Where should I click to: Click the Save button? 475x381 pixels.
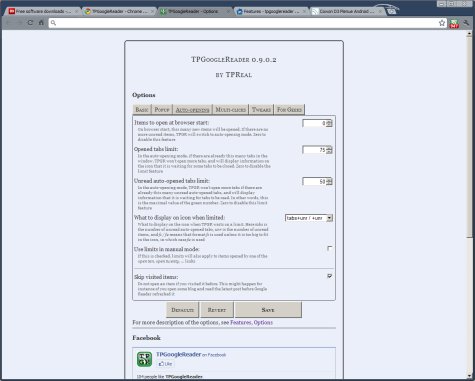point(268,310)
